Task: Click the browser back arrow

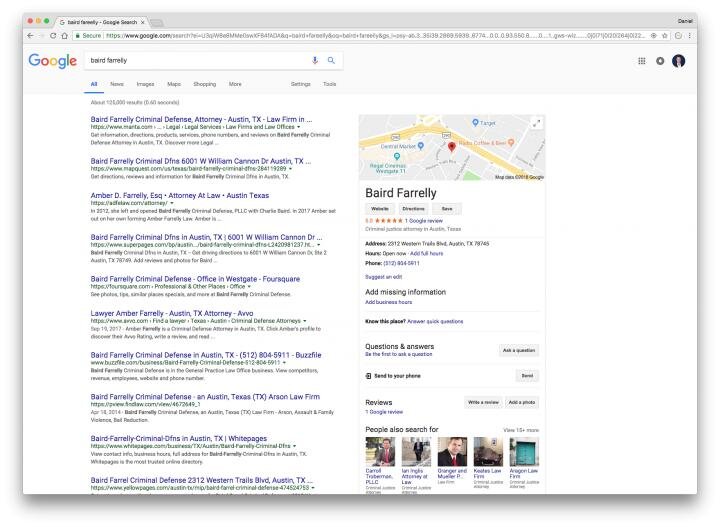Action: [x=30, y=36]
